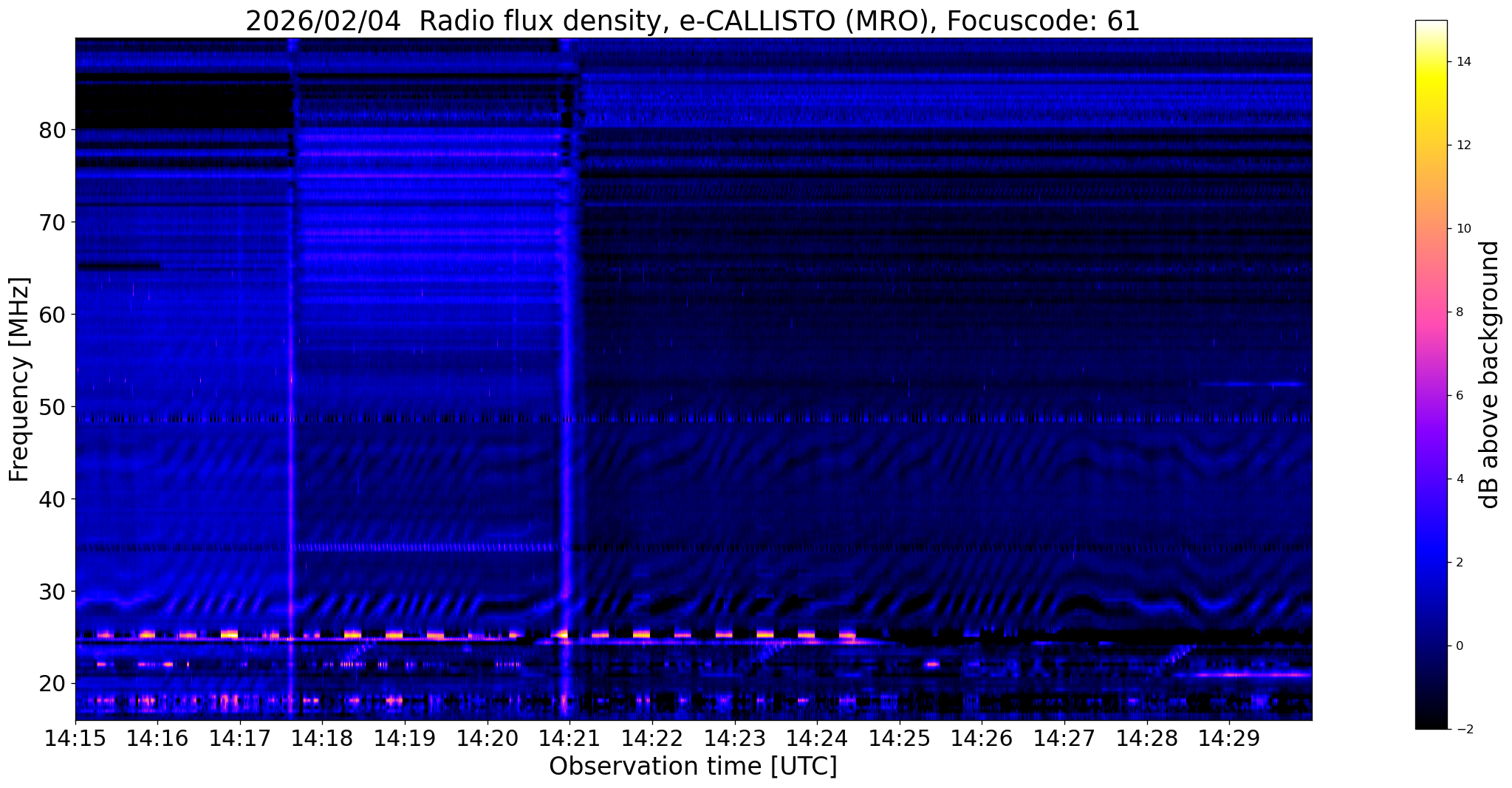Click the 14:21 time tick label
The image size is (1512, 788).
tap(569, 739)
